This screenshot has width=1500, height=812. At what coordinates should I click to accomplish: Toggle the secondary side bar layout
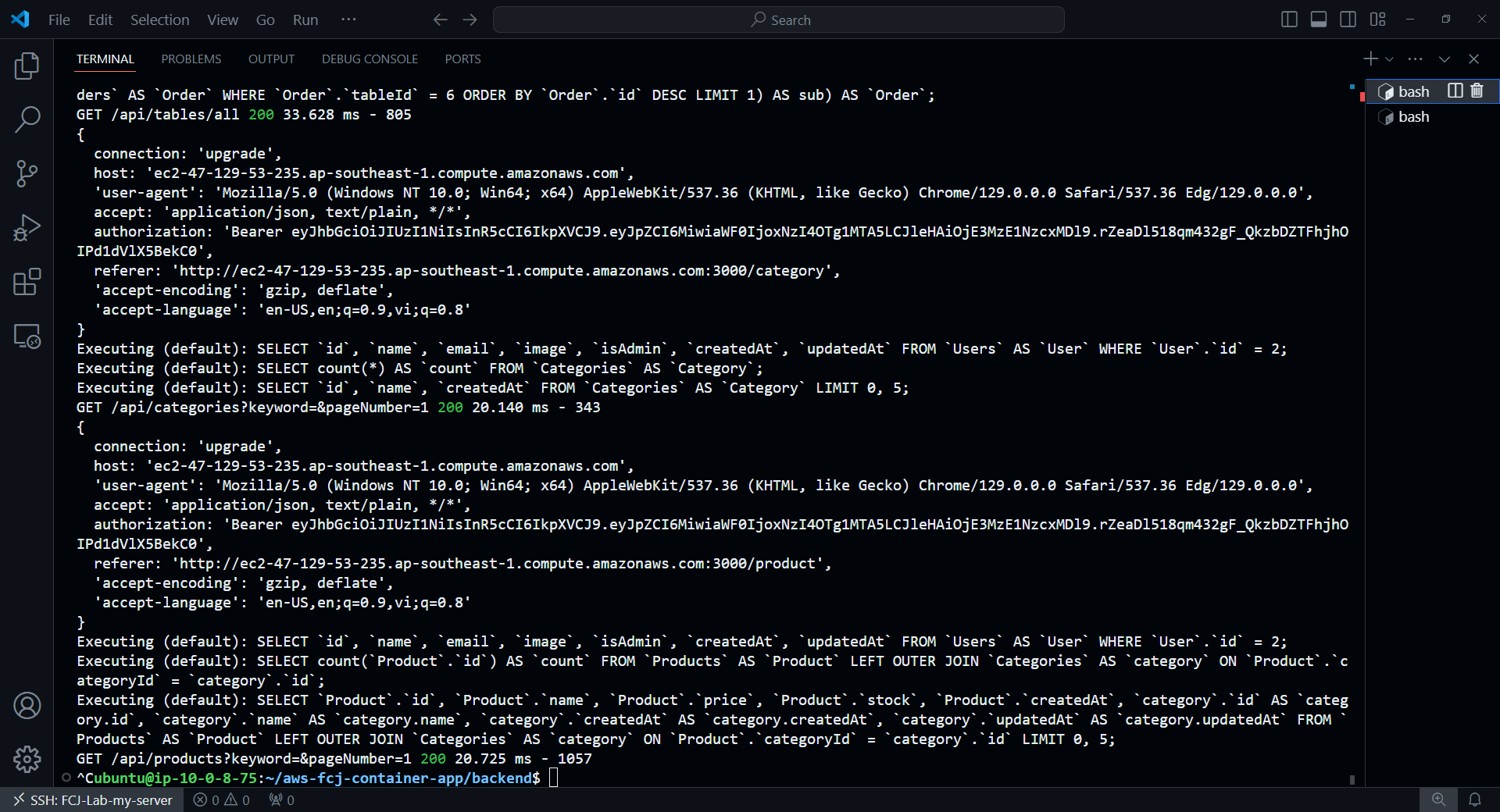point(1348,20)
